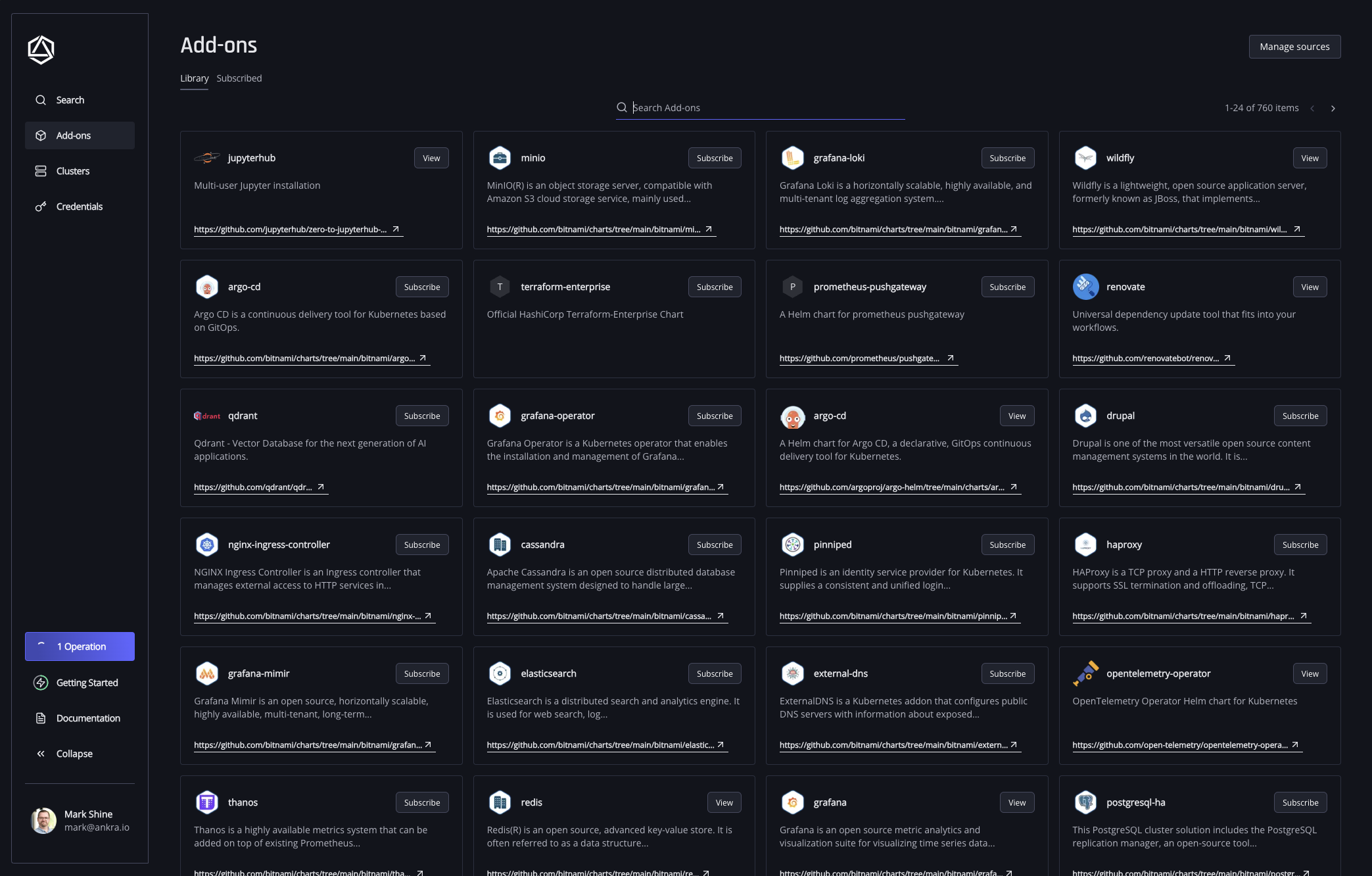Click the thanos logo icon
1372x876 pixels.
click(207, 802)
